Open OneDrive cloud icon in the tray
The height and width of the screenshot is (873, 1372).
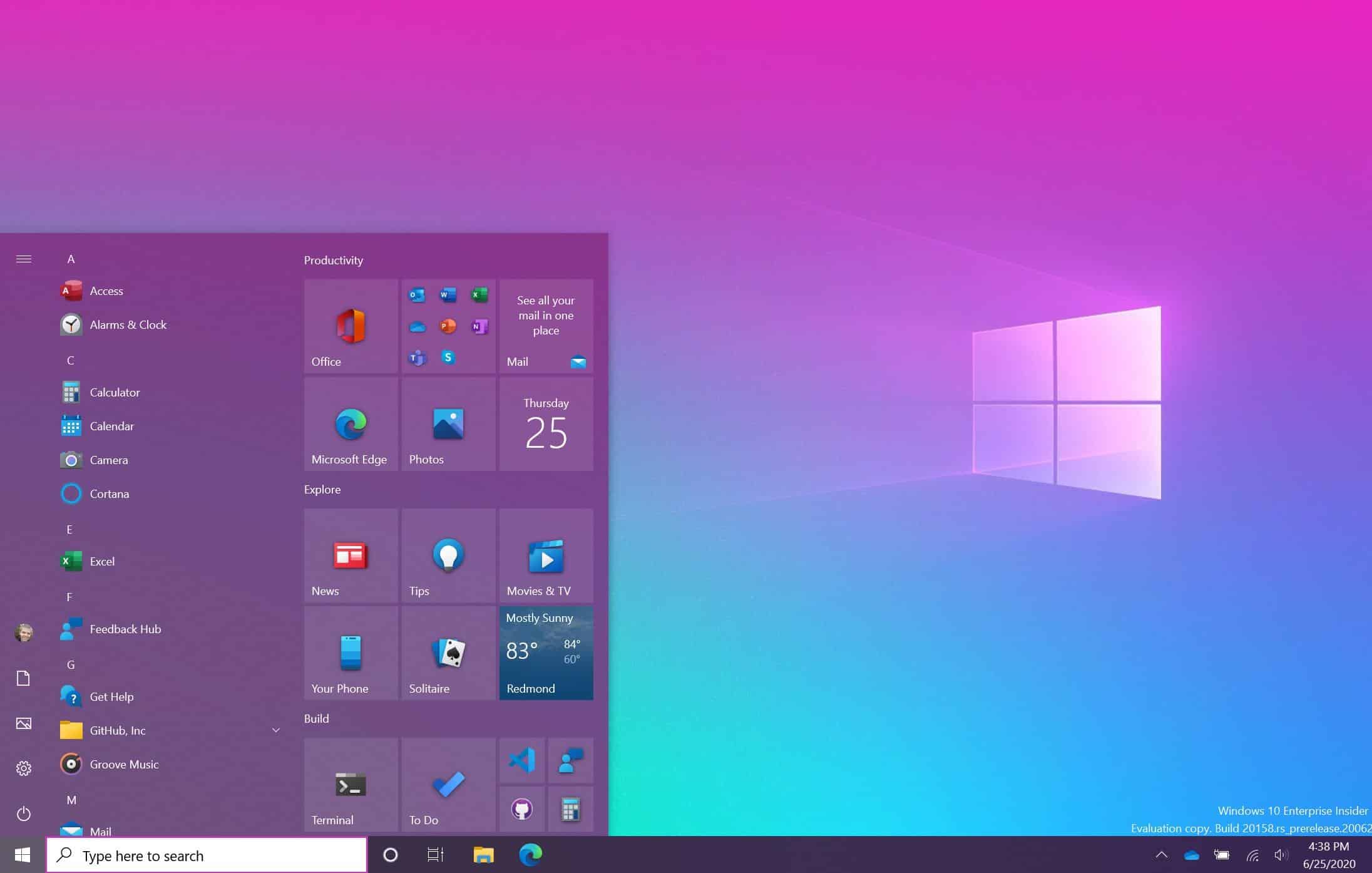pos(1192,855)
